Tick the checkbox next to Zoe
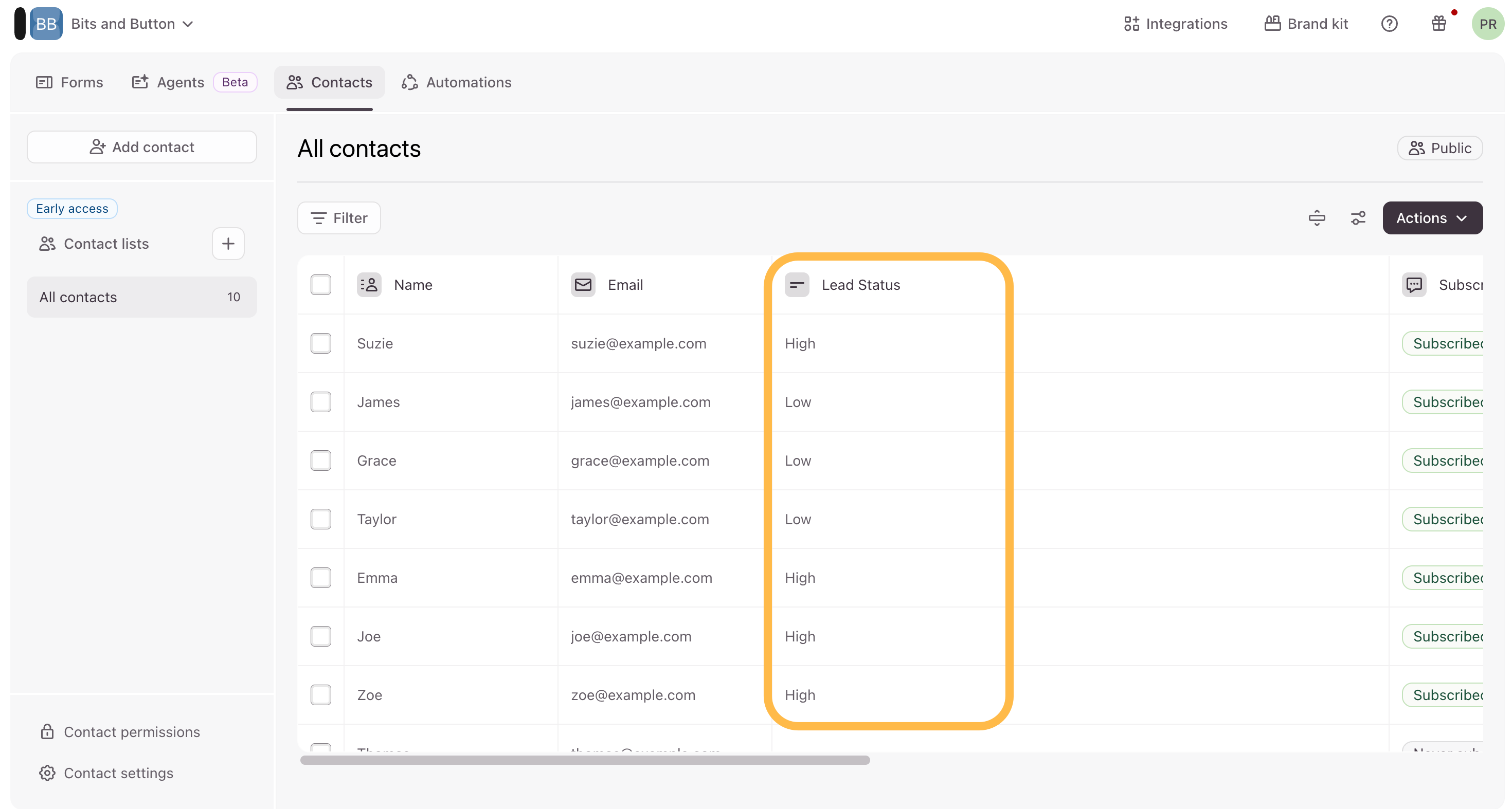Viewport: 1512px width, 809px height. (320, 695)
